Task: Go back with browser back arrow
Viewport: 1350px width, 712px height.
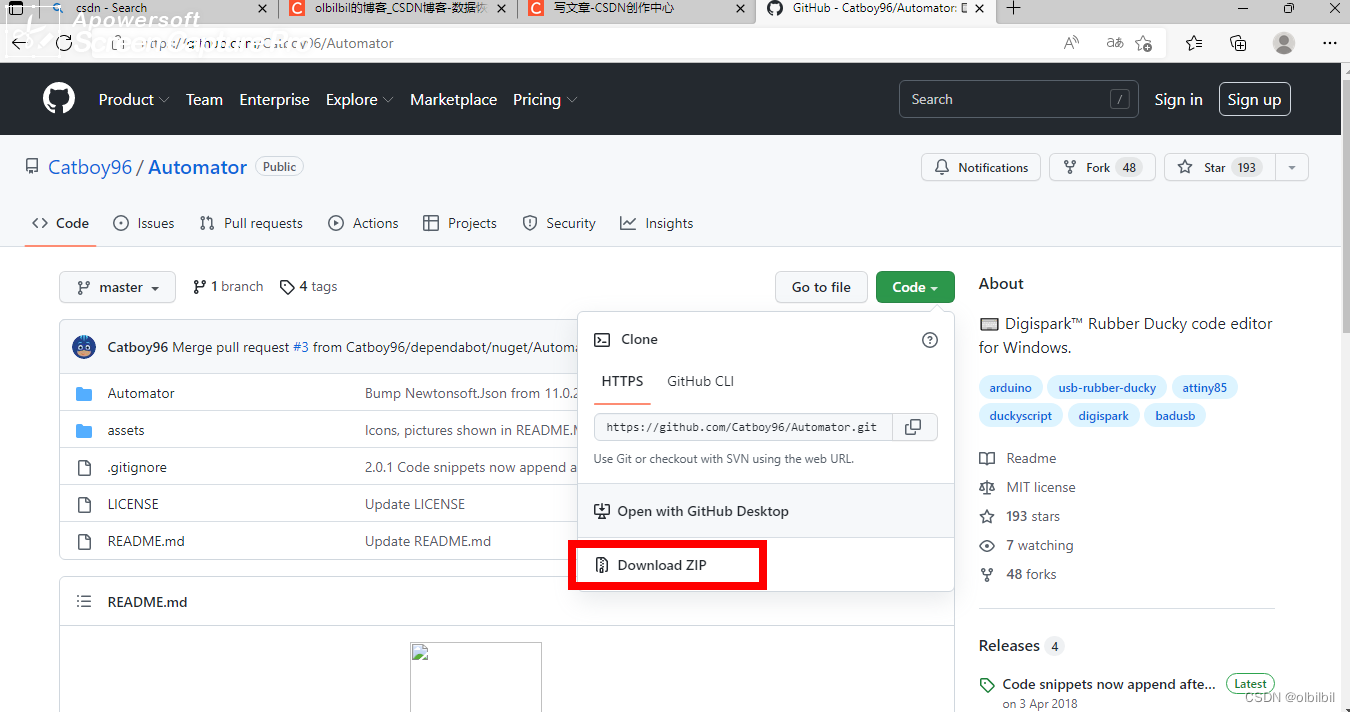Action: pos(19,43)
